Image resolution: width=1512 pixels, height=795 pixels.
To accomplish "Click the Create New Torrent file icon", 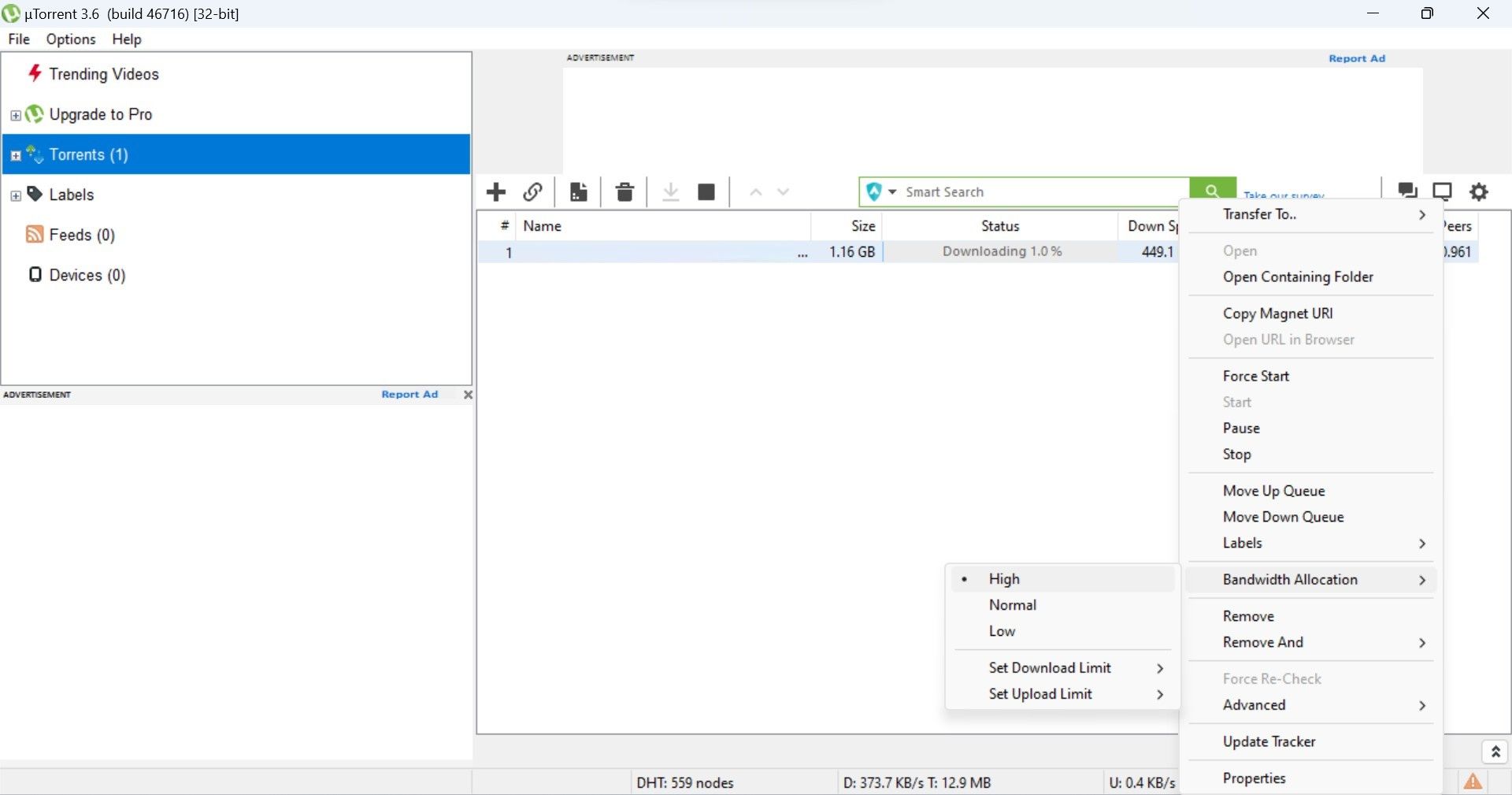I will (579, 191).
